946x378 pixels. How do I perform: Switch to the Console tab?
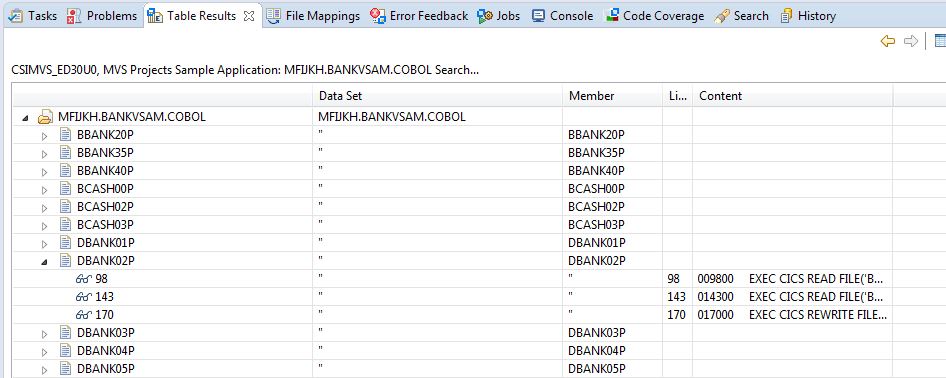click(563, 16)
